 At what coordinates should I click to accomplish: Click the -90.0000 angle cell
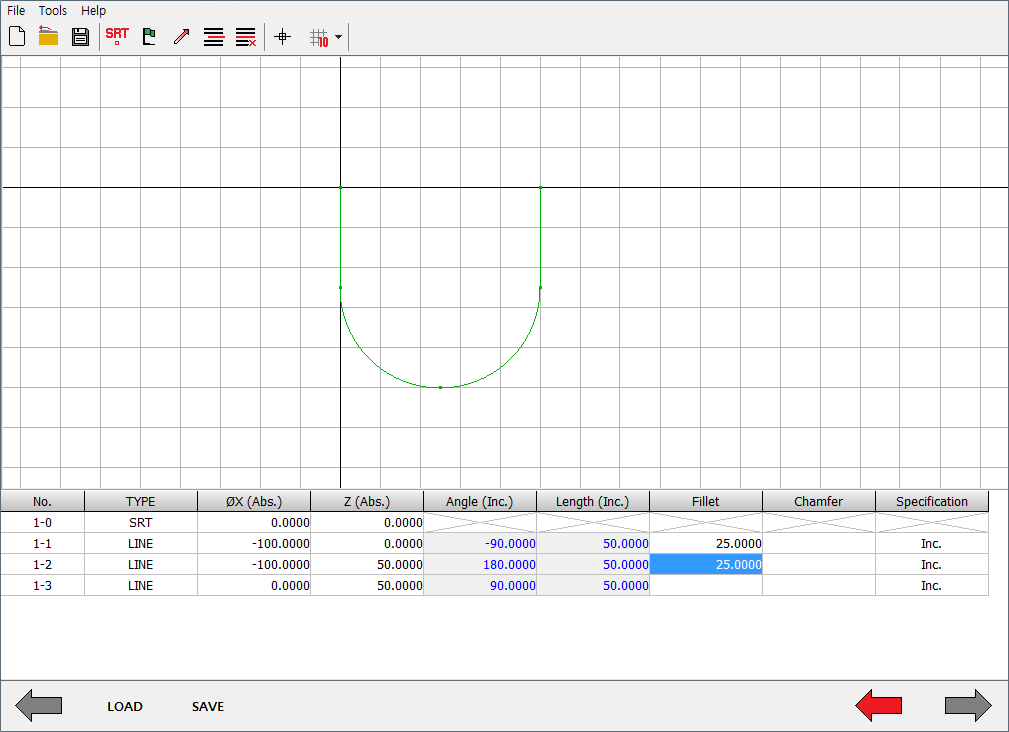tap(480, 544)
